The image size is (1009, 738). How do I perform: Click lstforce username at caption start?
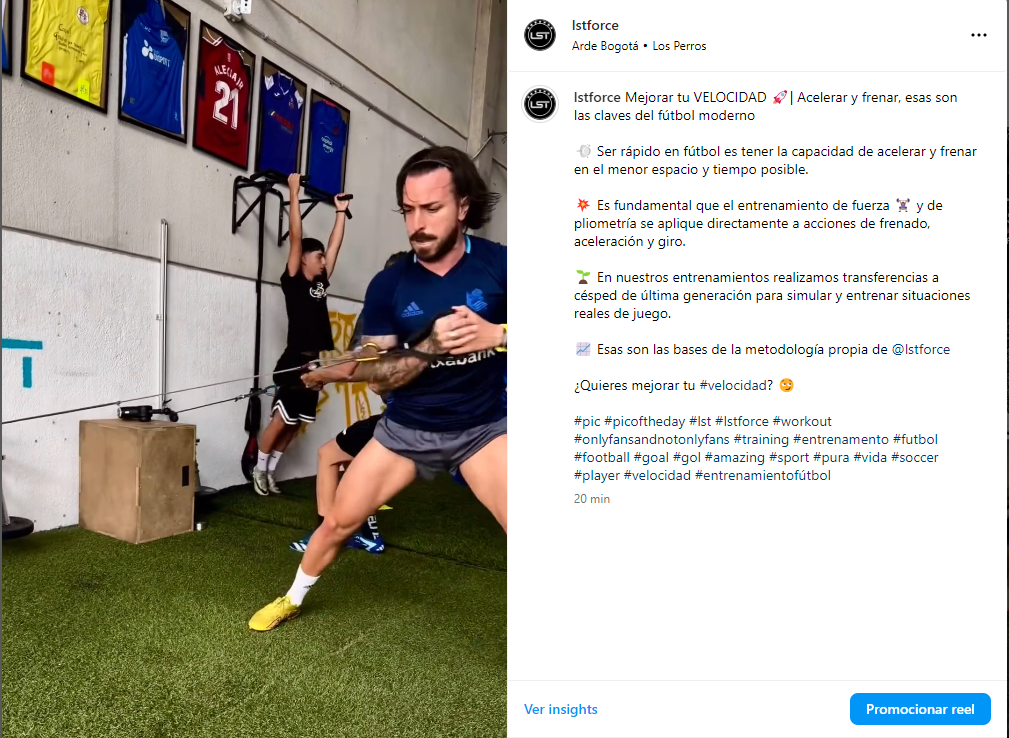pos(597,97)
